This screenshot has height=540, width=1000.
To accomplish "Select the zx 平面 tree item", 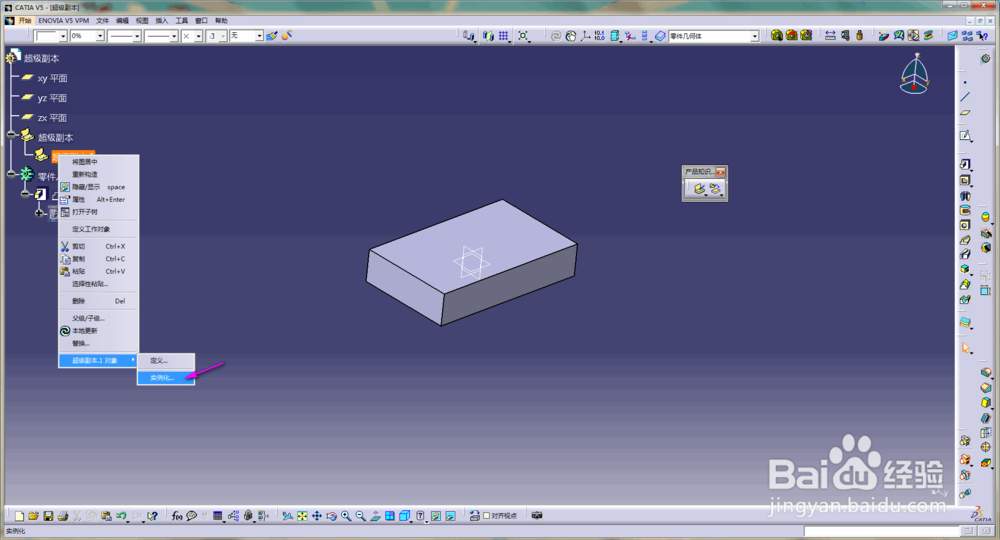I will (52, 118).
